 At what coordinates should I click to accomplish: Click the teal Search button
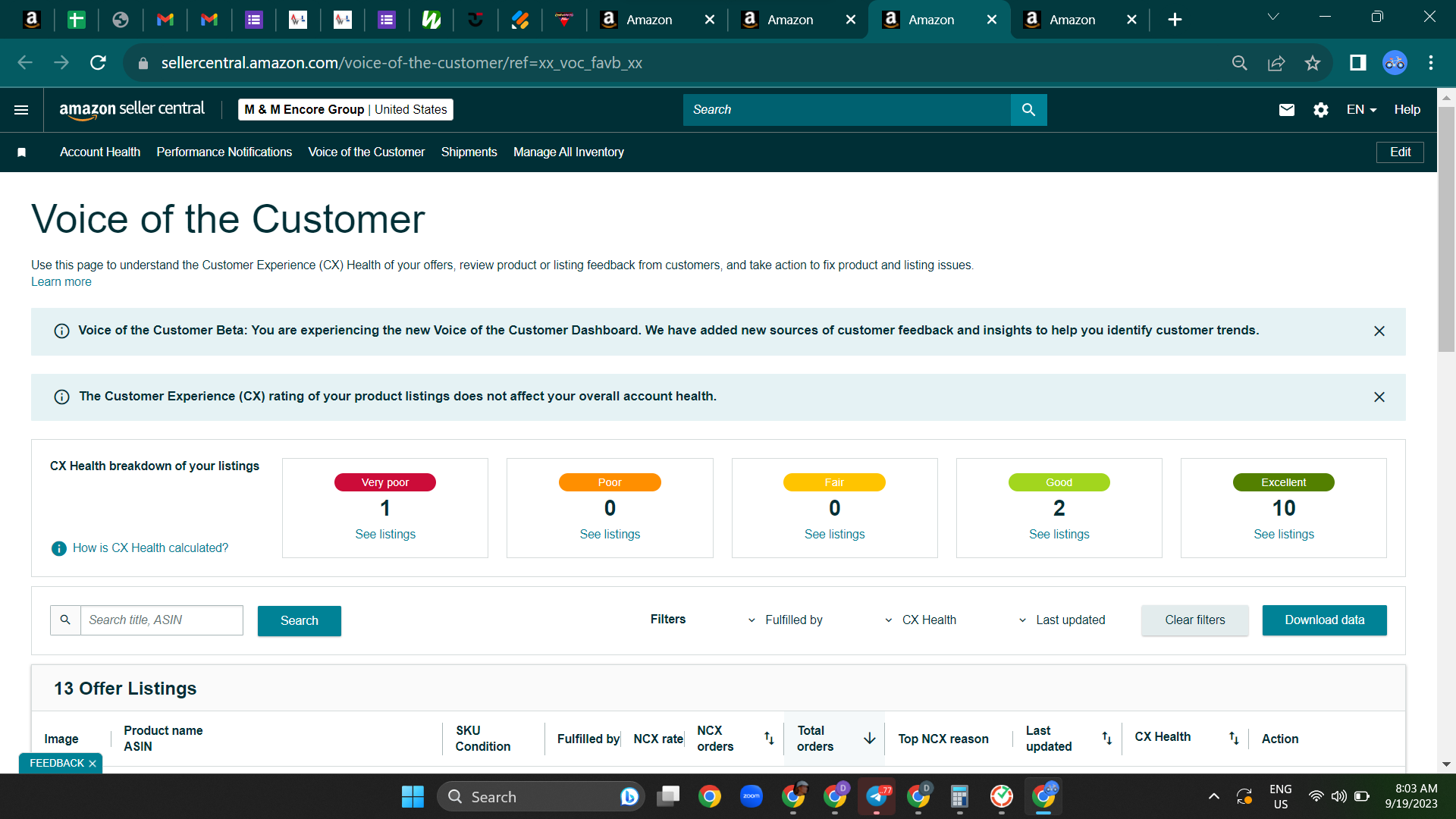pos(300,621)
